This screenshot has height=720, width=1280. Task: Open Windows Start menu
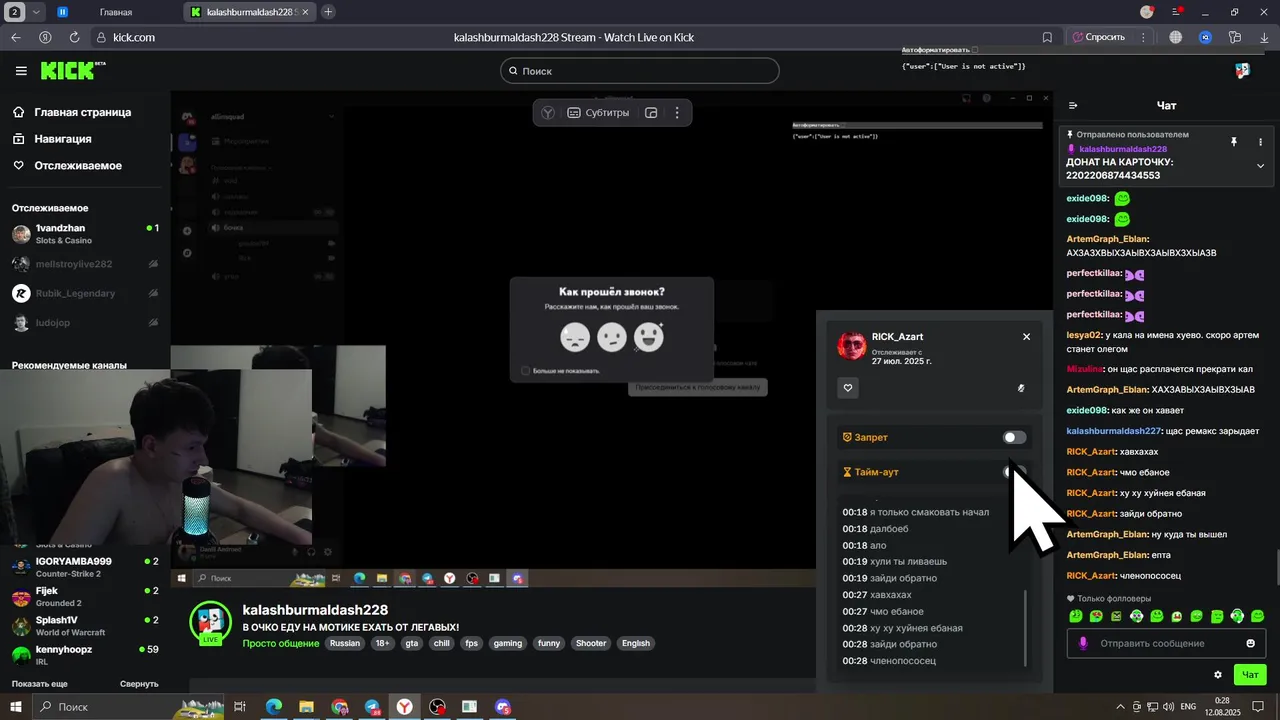pyautogui.click(x=15, y=707)
